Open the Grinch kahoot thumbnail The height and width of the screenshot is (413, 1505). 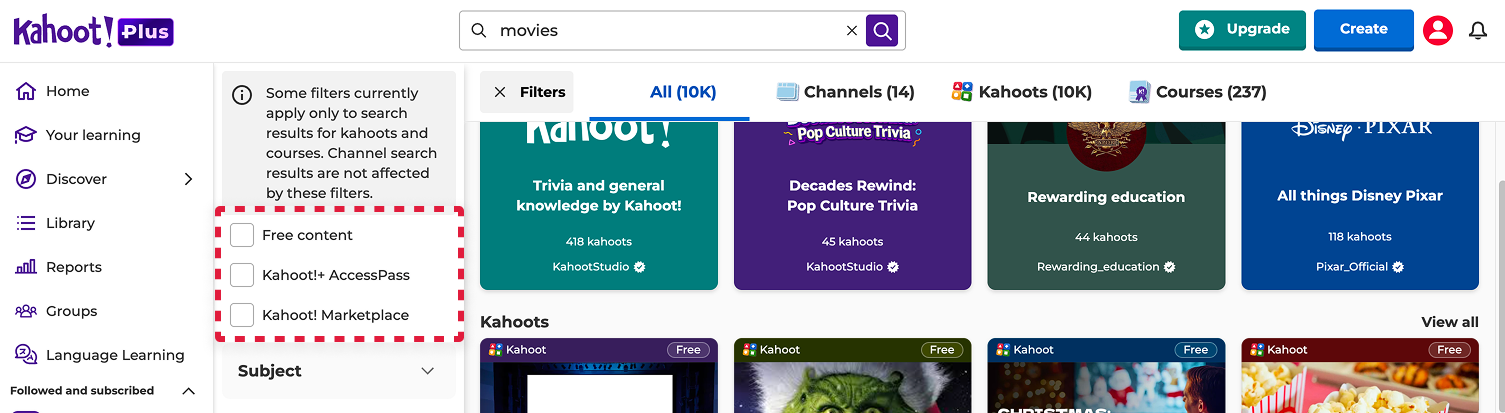coord(853,376)
